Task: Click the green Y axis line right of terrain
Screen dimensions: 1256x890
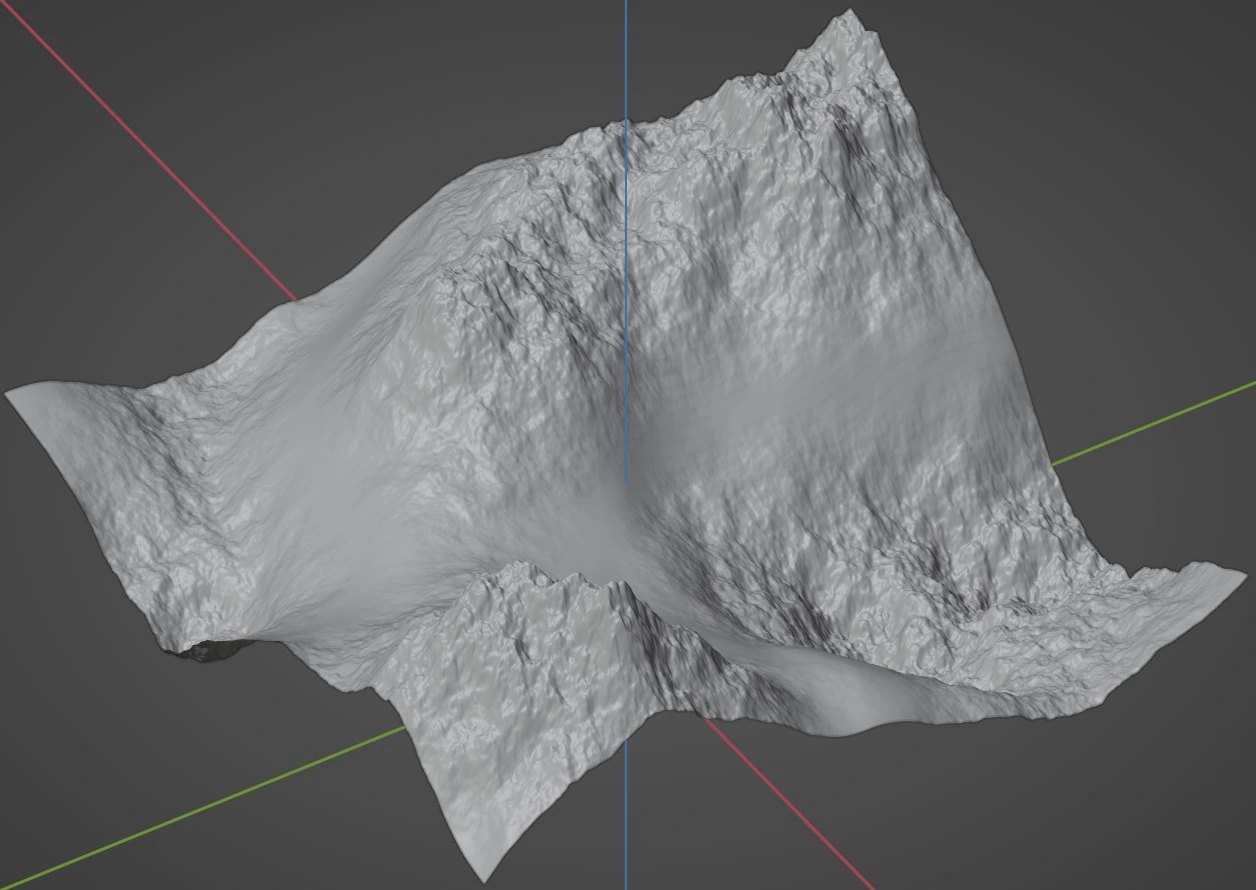Action: [1150, 425]
